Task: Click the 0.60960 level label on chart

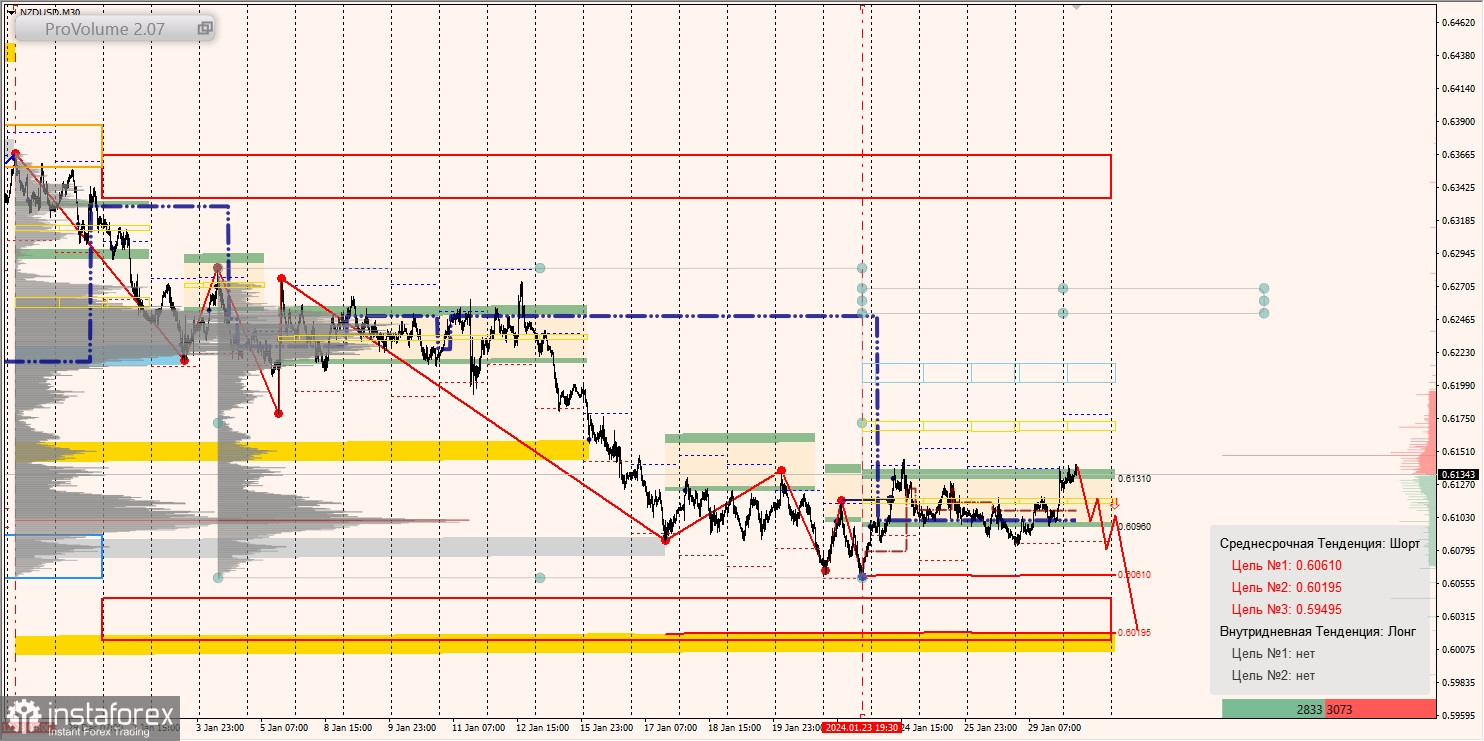Action: (x=1134, y=527)
